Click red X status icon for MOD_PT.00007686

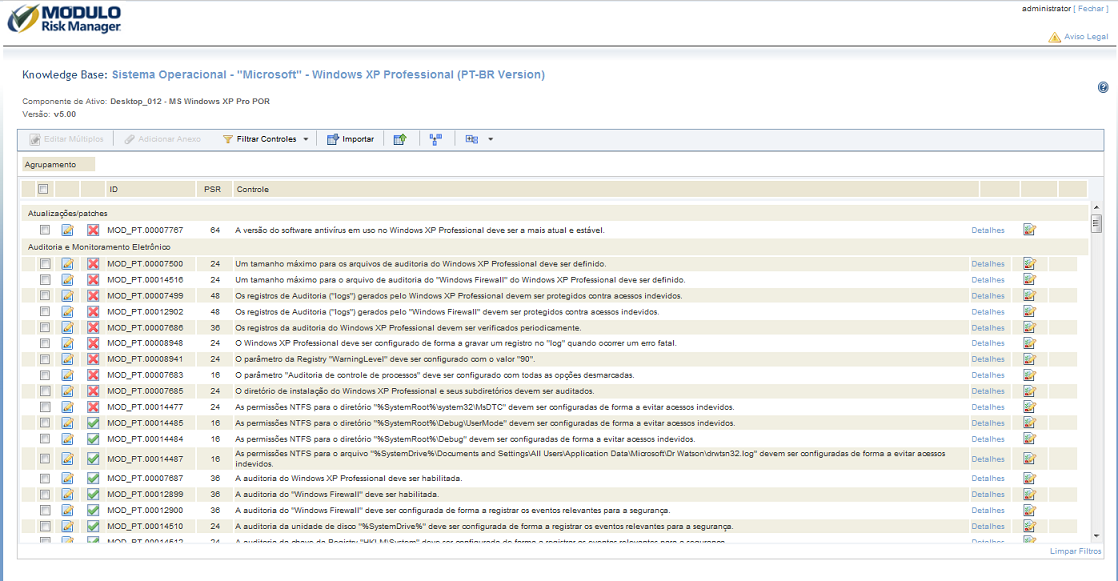93,328
